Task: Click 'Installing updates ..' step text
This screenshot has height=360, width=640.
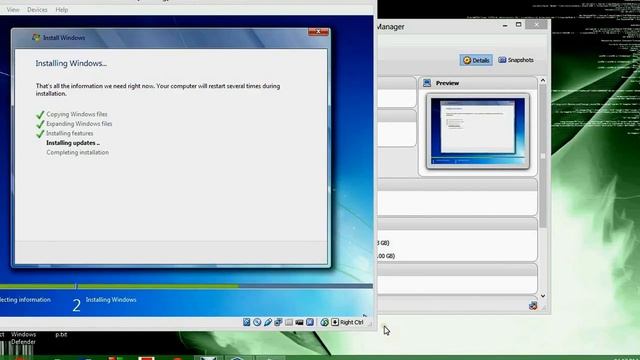Action: (73, 143)
